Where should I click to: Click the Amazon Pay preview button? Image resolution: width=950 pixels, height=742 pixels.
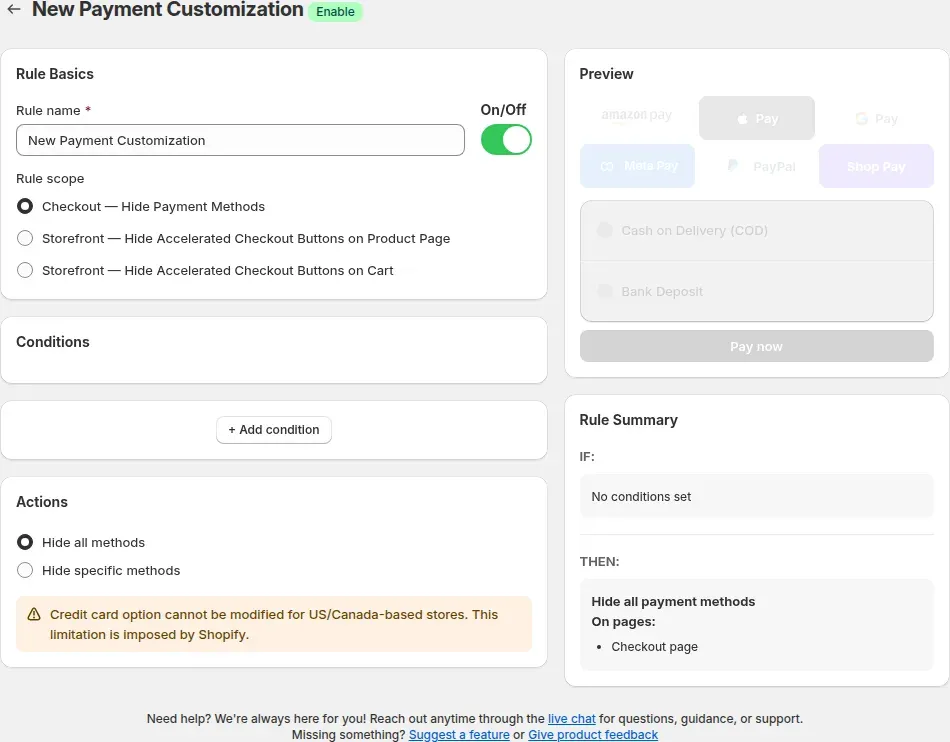(637, 118)
